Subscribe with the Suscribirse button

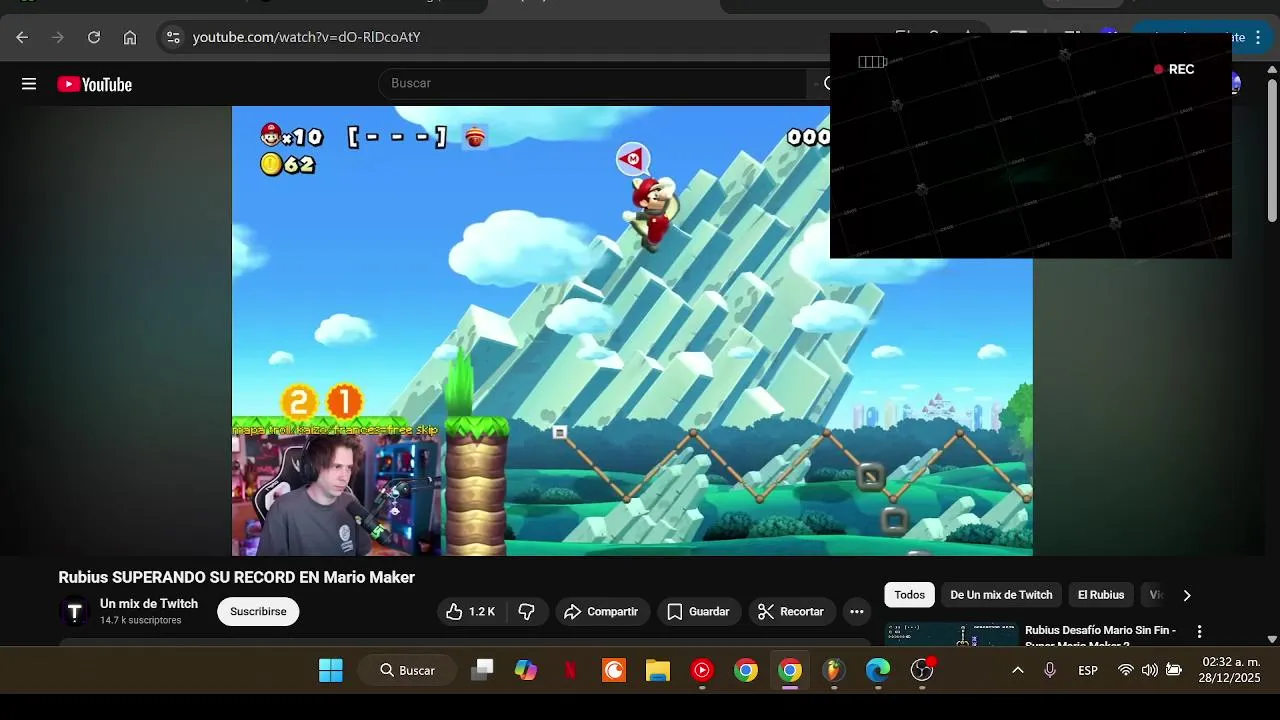click(258, 611)
